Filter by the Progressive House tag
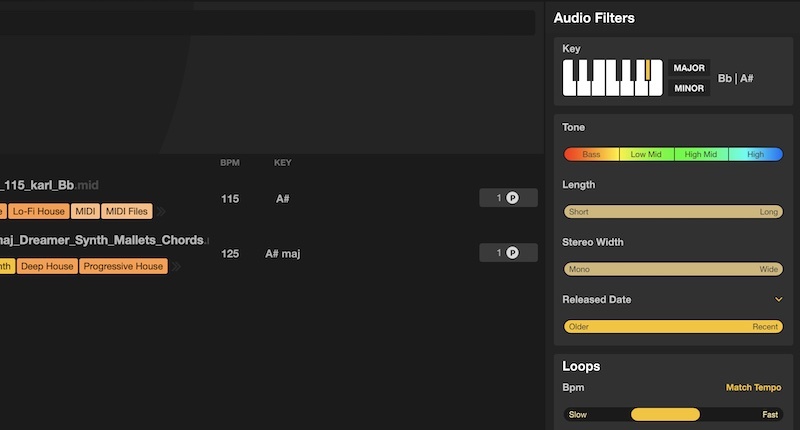 tap(123, 266)
